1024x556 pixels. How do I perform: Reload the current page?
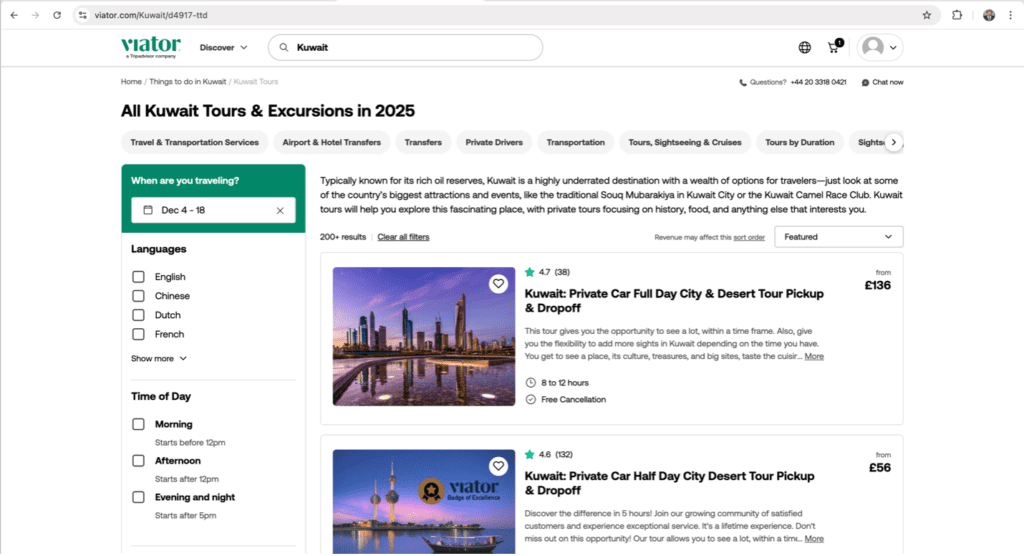point(57,15)
